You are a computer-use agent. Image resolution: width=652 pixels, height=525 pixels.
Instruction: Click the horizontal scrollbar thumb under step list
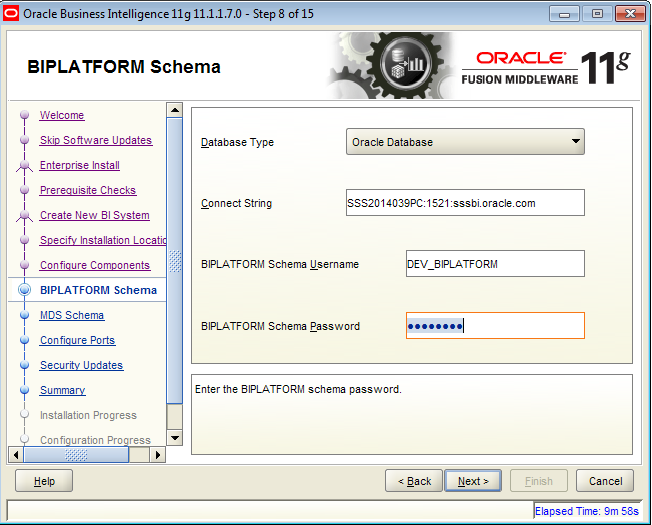pyautogui.click(x=77, y=455)
